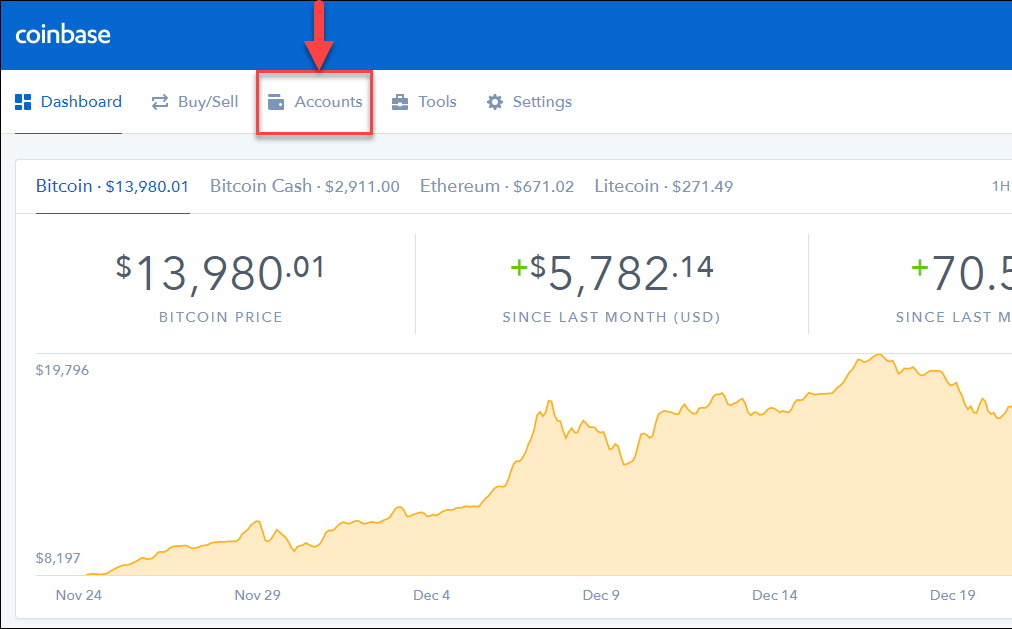Click the Accounts wallet icon
This screenshot has width=1012, height=629.
click(276, 102)
